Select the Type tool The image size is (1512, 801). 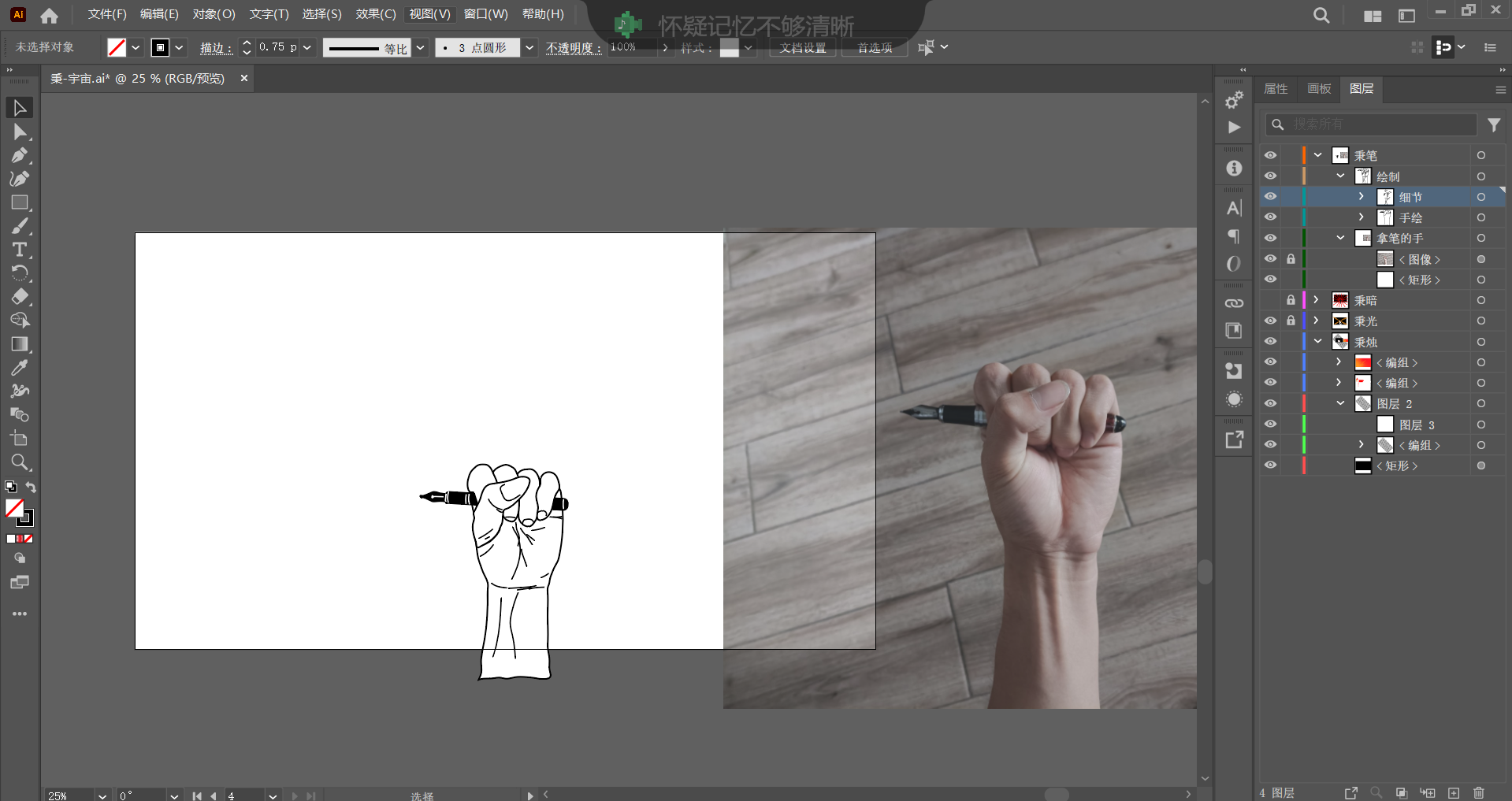(20, 250)
